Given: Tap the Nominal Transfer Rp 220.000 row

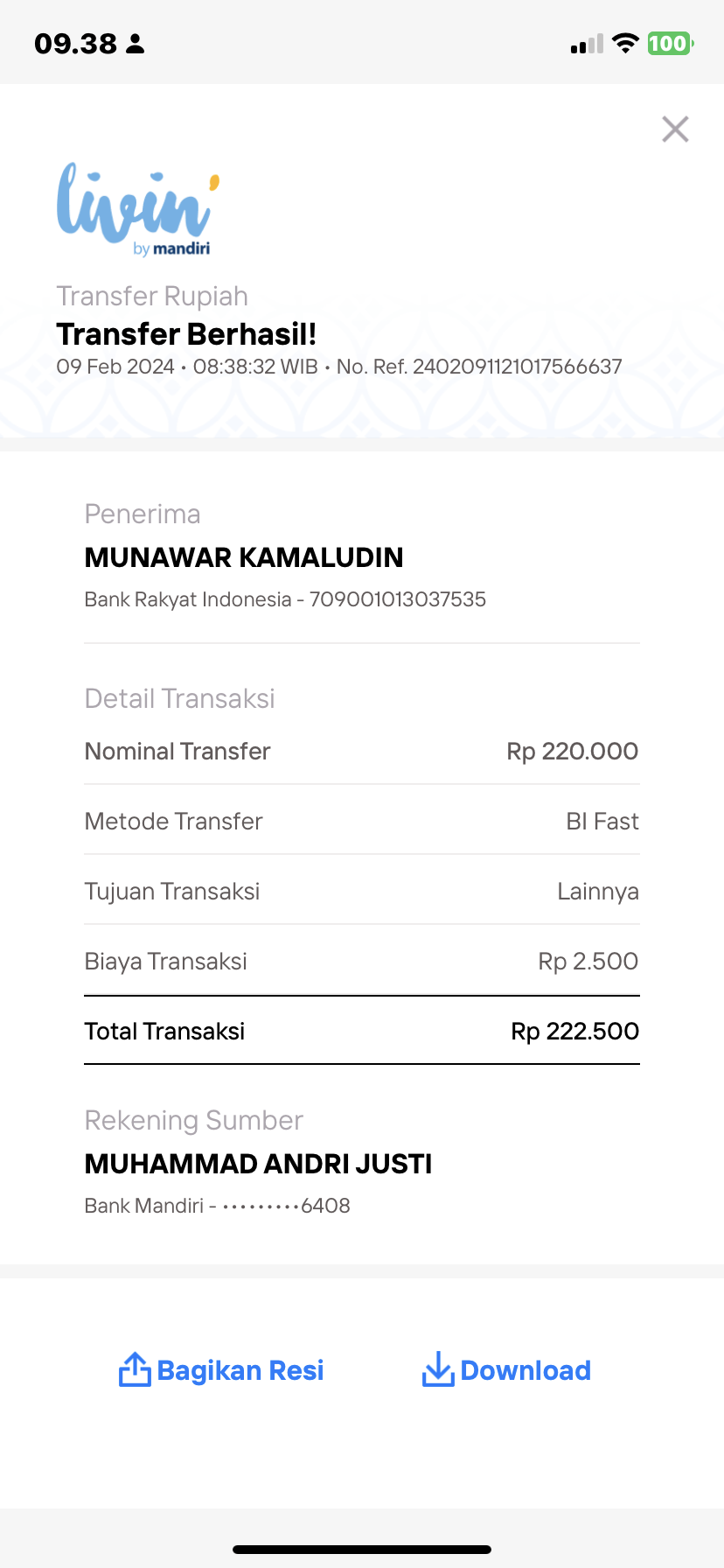Looking at the screenshot, I should [x=362, y=751].
